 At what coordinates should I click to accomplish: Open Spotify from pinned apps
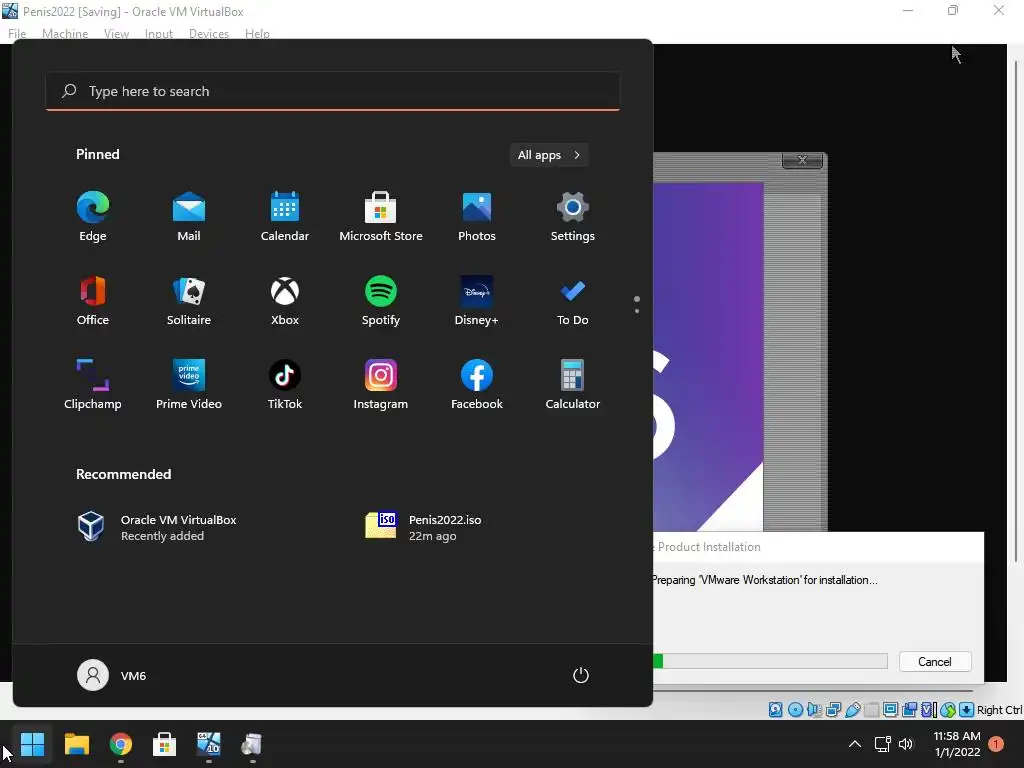click(381, 300)
